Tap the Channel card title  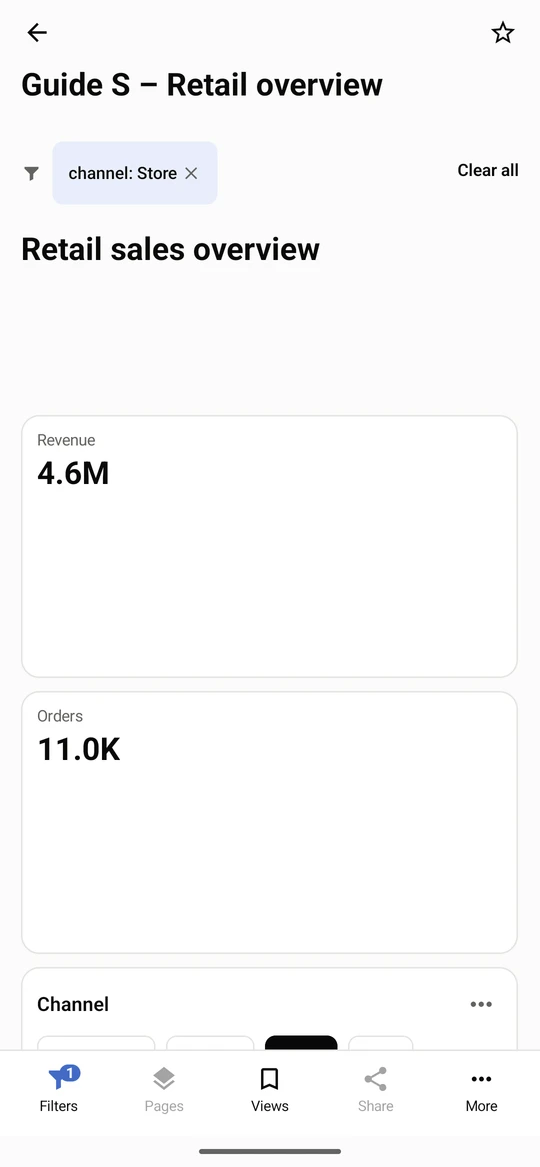click(x=73, y=1004)
